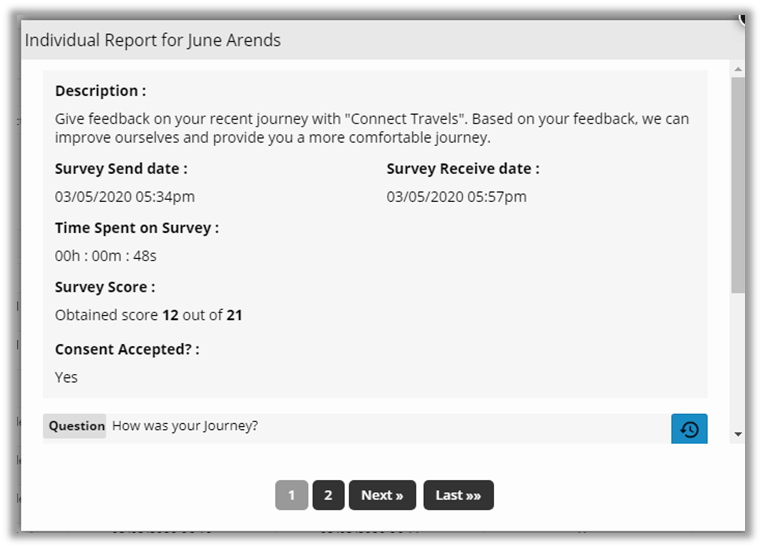Screen dimensions: 762x548
Task: Go to page 2 of the report
Action: coord(327,495)
